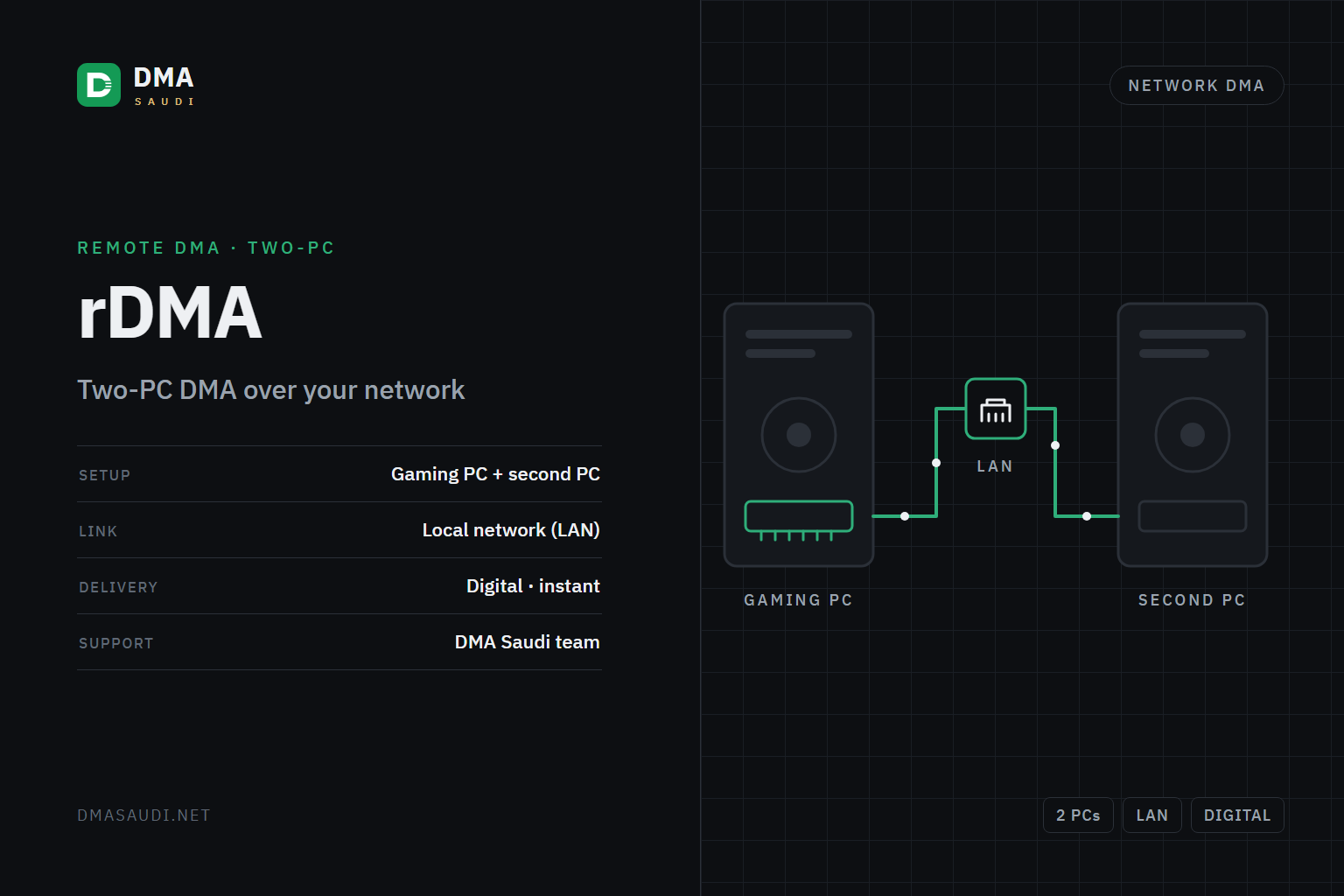The image size is (1344, 896).
Task: Click the fan circle on the Gaming PC
Action: coord(799,435)
